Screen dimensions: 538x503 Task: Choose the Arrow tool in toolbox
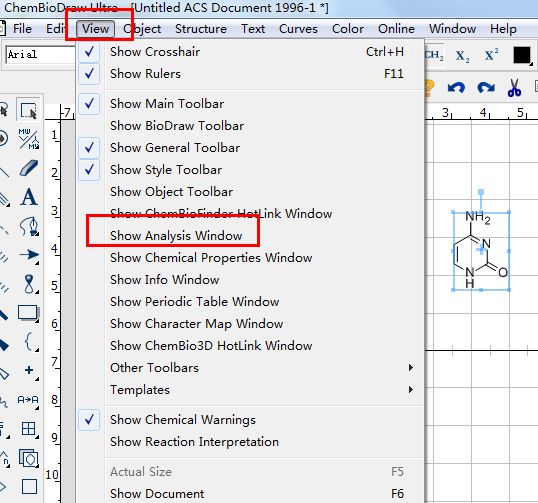point(29,255)
